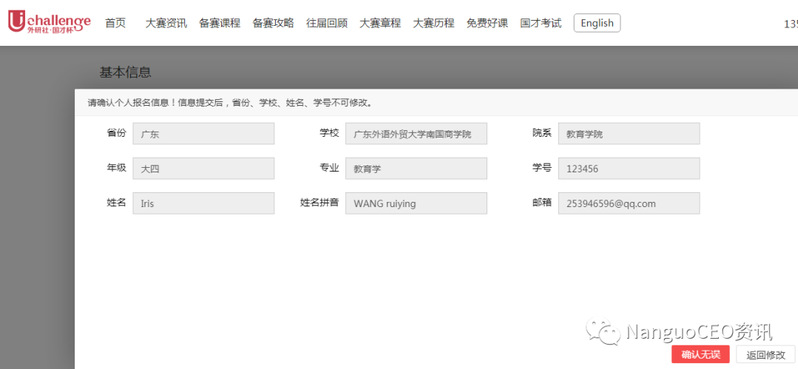Open the 首页 menu item
The width and height of the screenshot is (798, 369).
tap(115, 23)
